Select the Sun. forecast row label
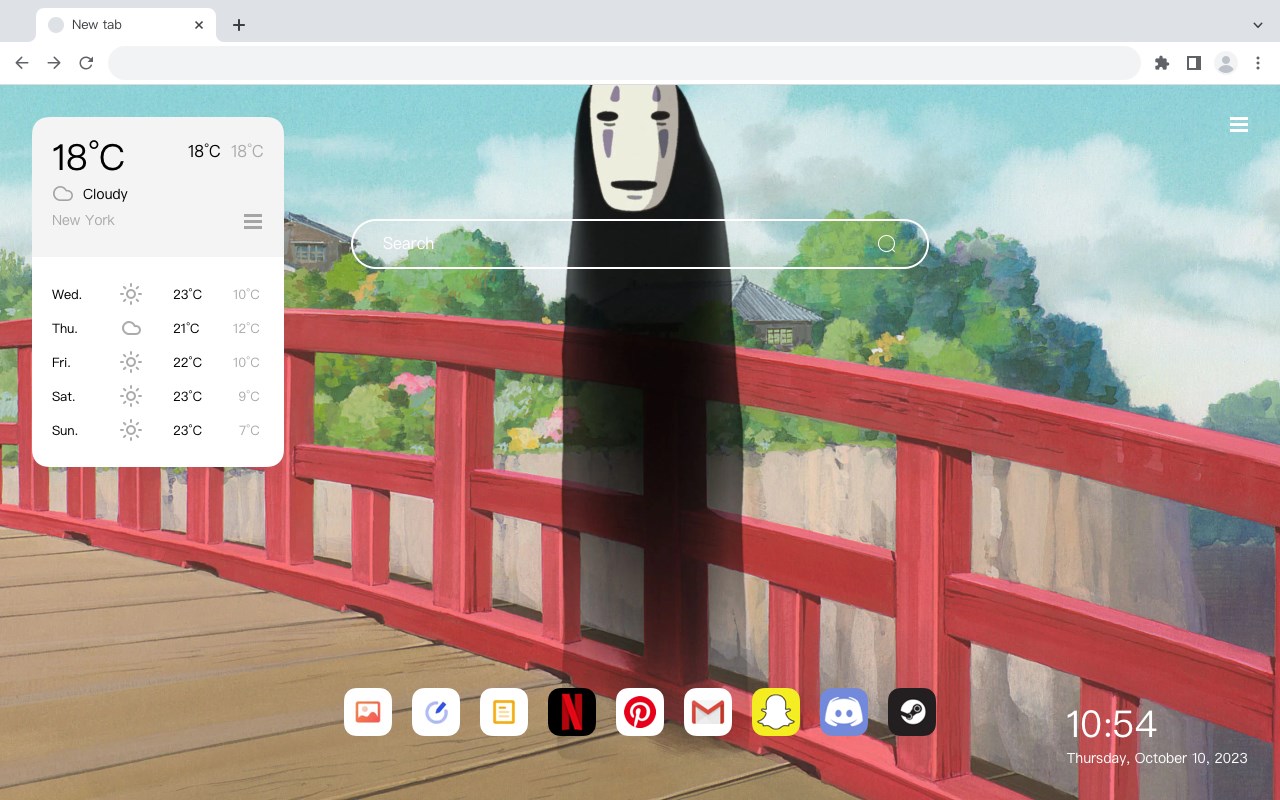 (x=65, y=431)
